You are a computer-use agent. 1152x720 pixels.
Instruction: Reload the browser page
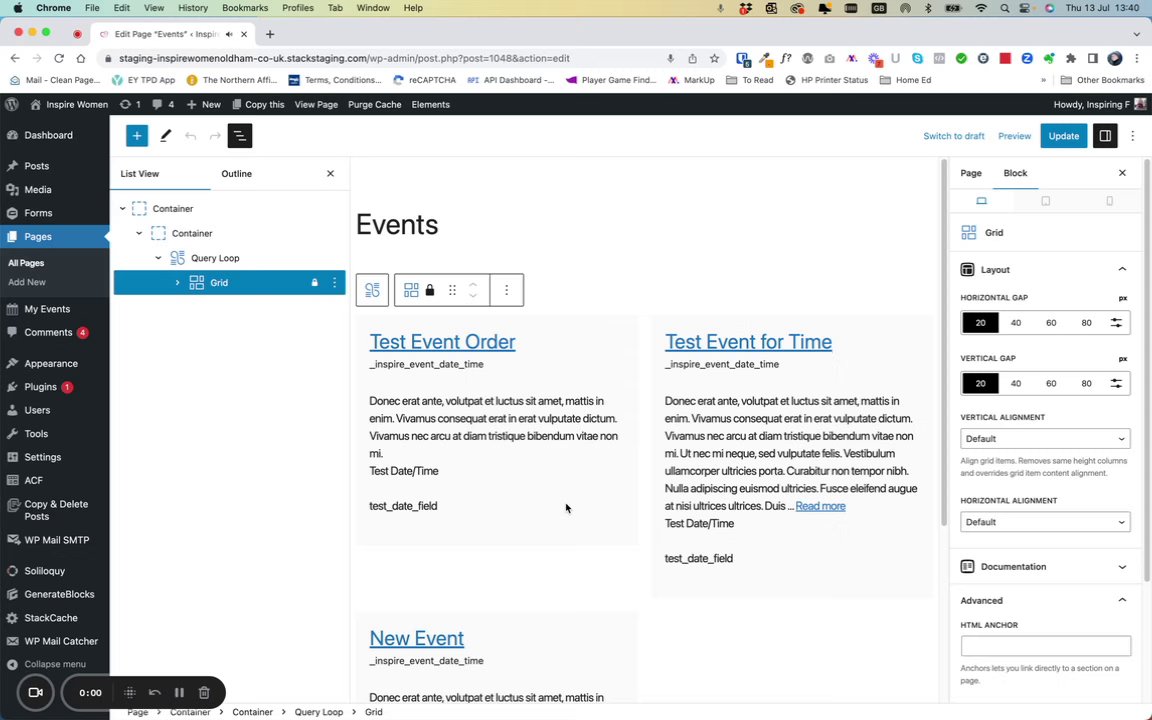59,58
